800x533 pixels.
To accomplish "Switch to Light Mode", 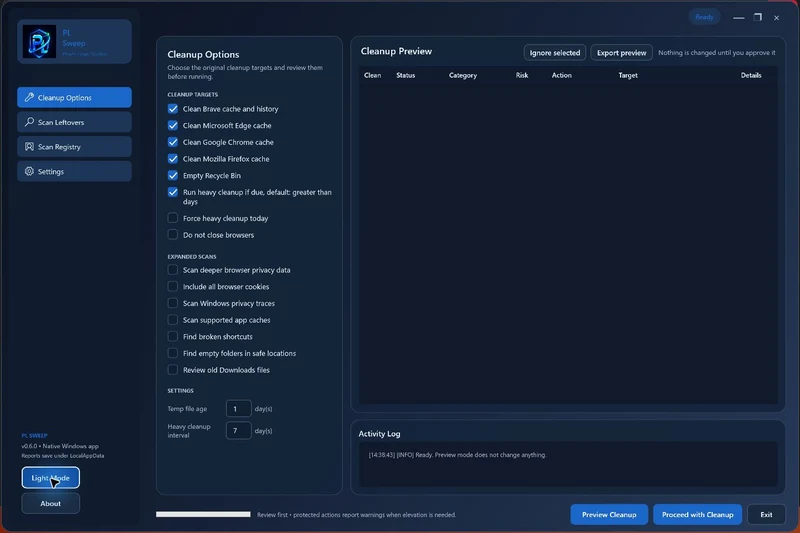I will tap(51, 478).
